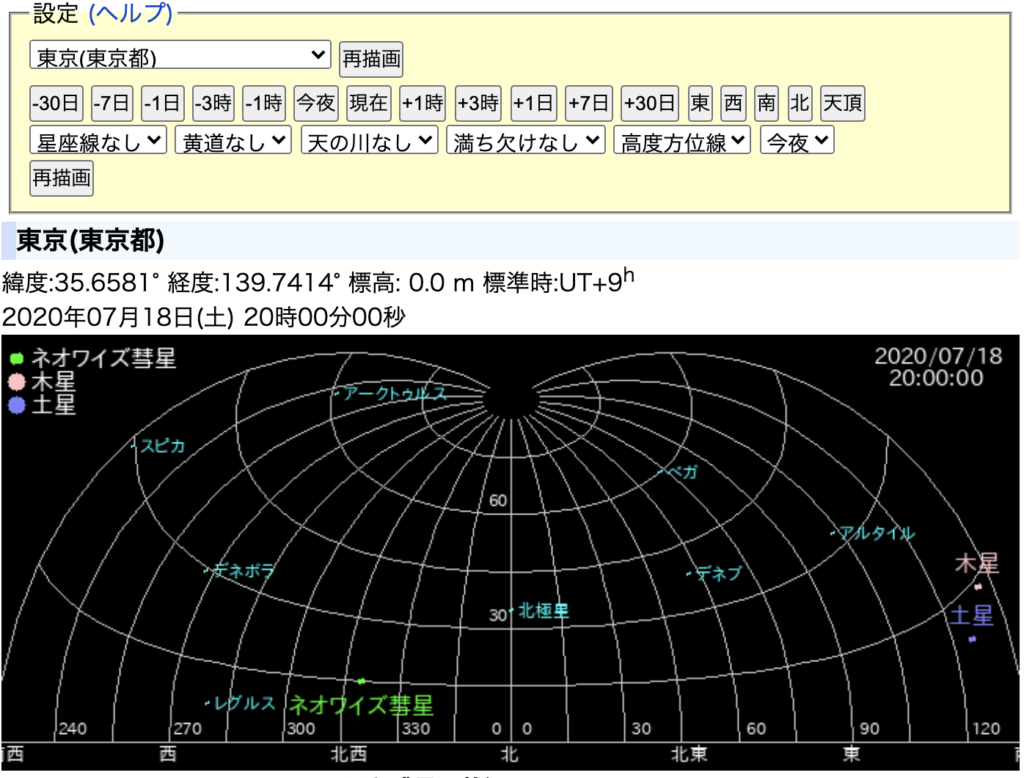Click the green NEOWISE comet legend marker
The image size is (1024, 778).
coord(17,359)
